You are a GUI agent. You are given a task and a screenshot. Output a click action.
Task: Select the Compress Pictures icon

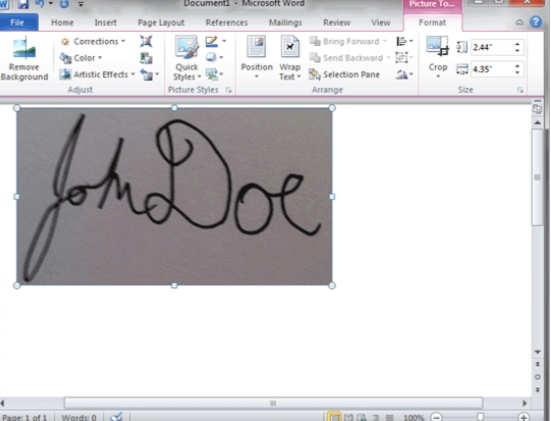point(146,41)
